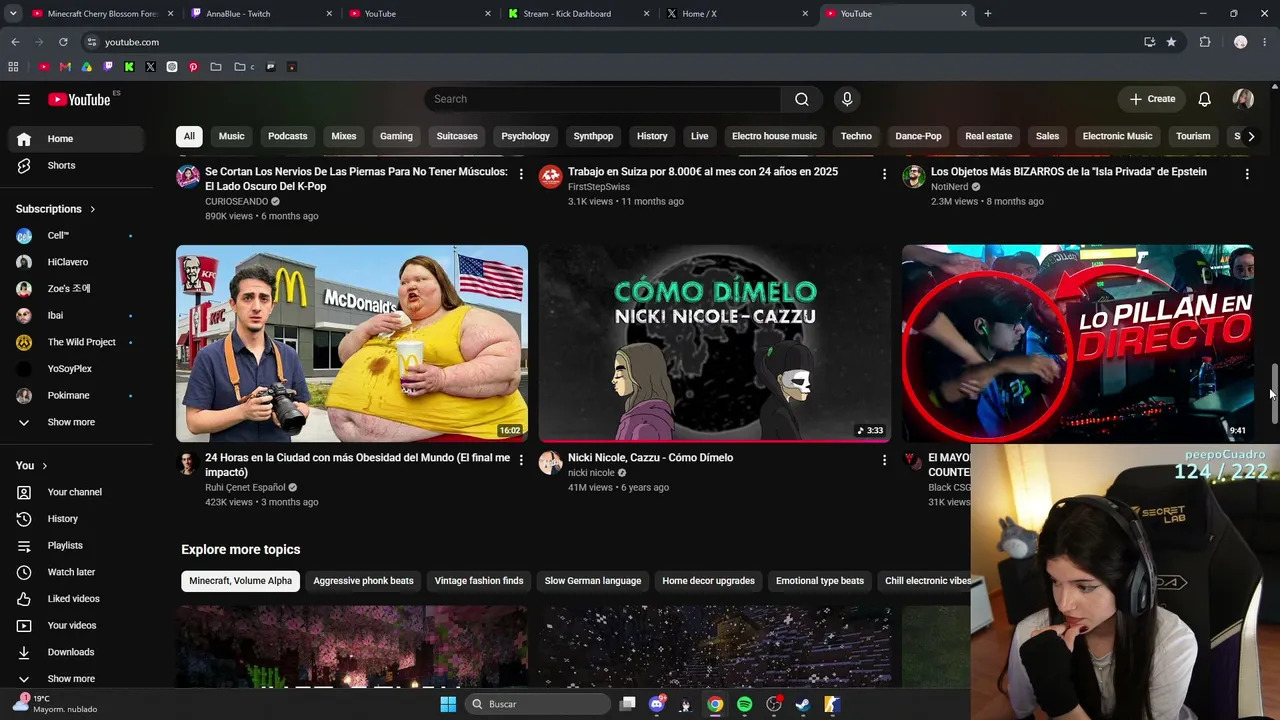Open The Wild Project channel
Screen dimensions: 1280x720
click(x=76, y=342)
